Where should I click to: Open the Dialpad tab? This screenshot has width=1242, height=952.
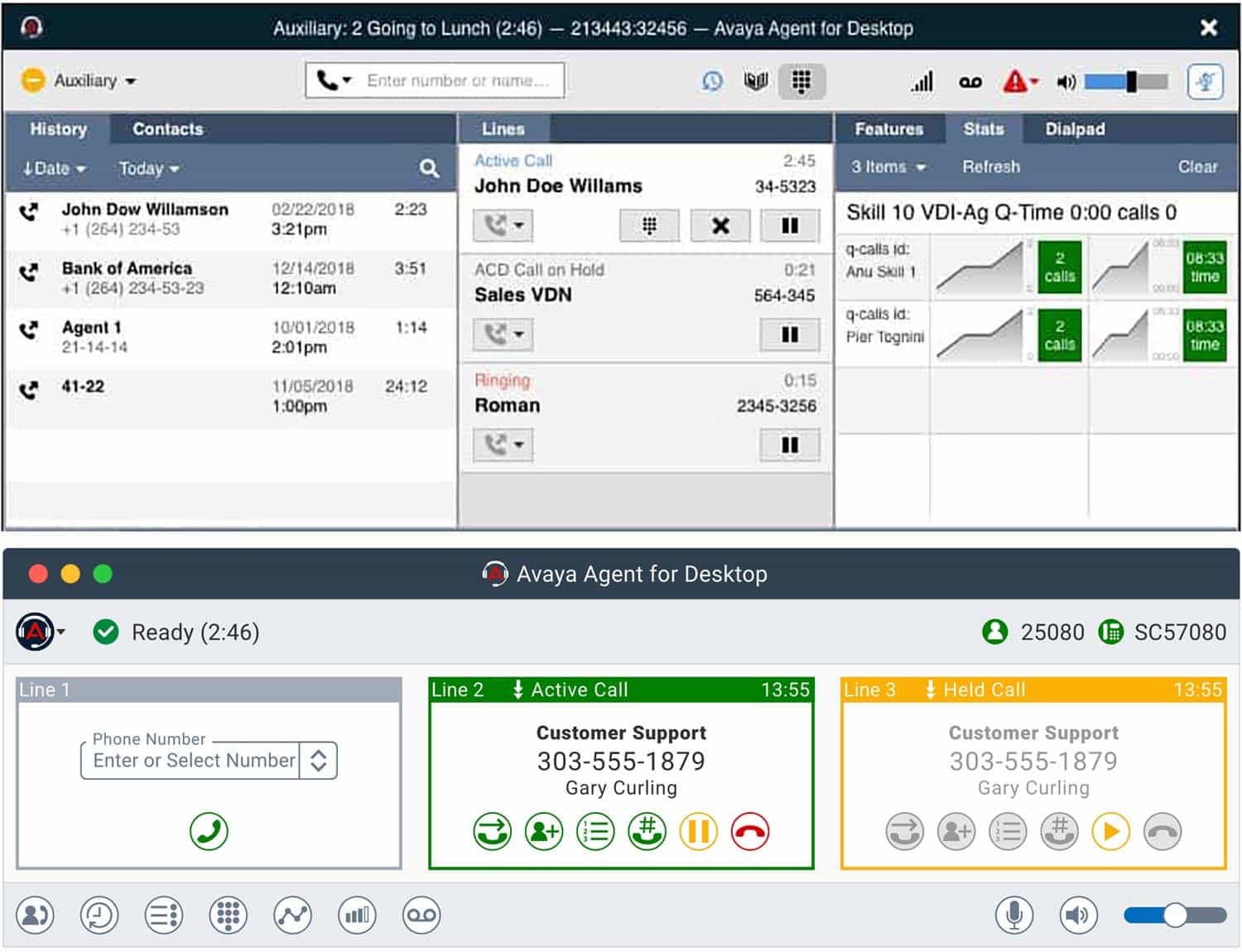click(1075, 129)
